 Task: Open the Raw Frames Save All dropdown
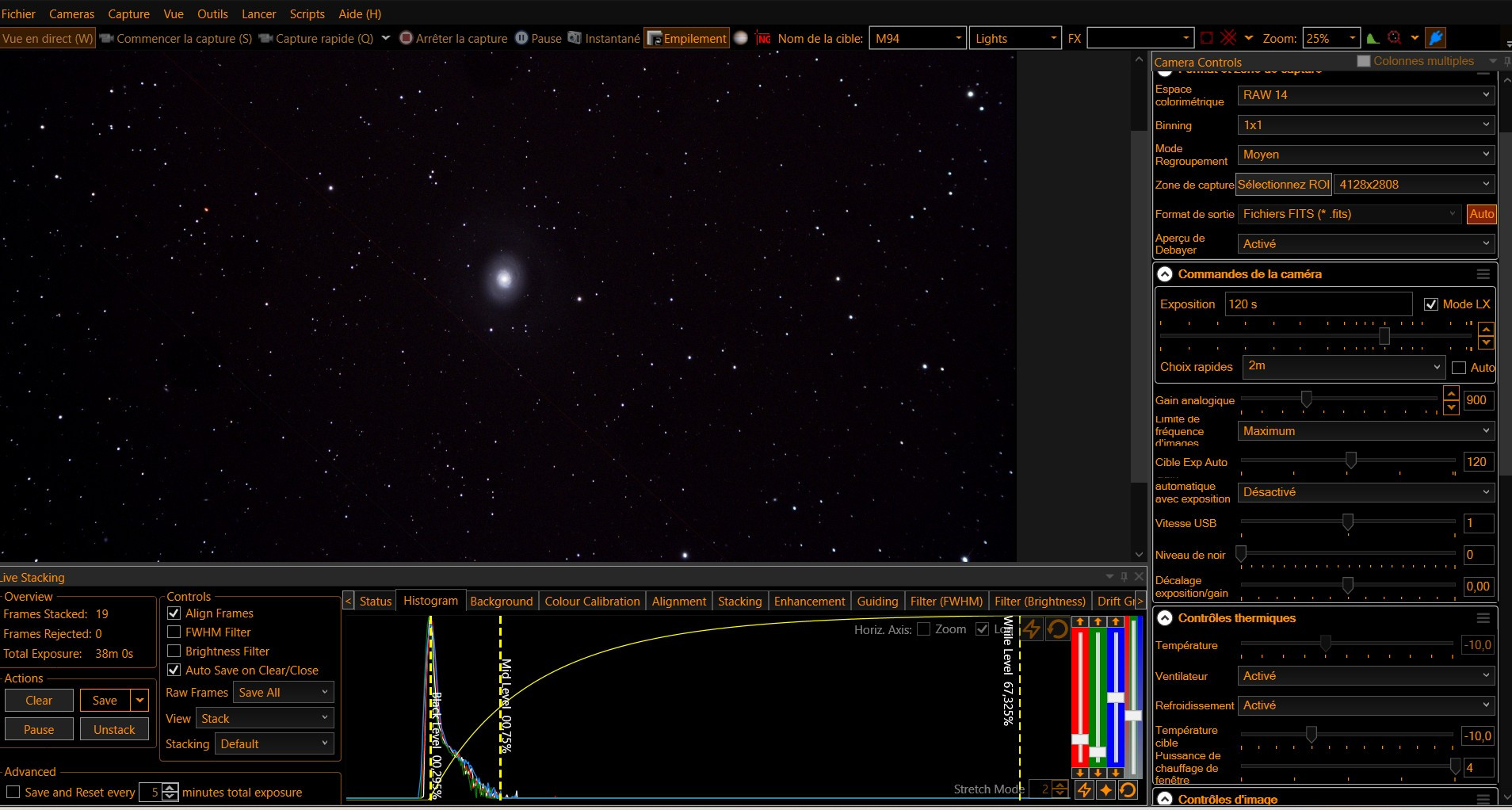284,693
